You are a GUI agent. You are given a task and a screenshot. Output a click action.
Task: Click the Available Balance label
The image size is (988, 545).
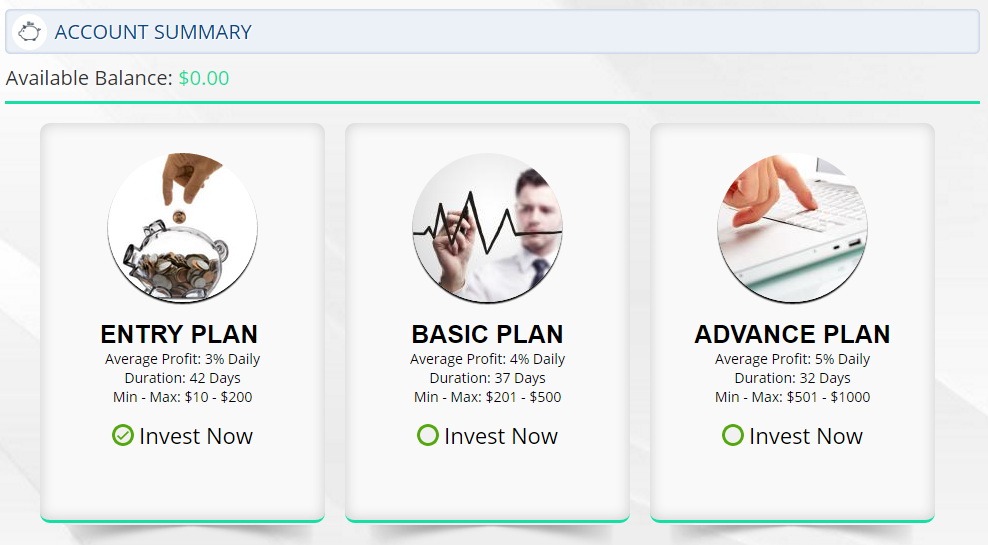89,78
